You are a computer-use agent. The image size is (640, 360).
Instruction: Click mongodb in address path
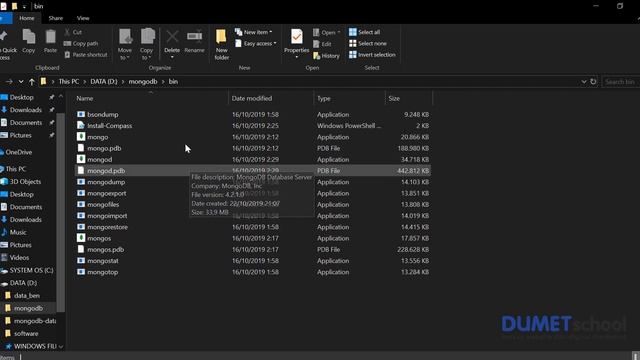click(x=143, y=82)
